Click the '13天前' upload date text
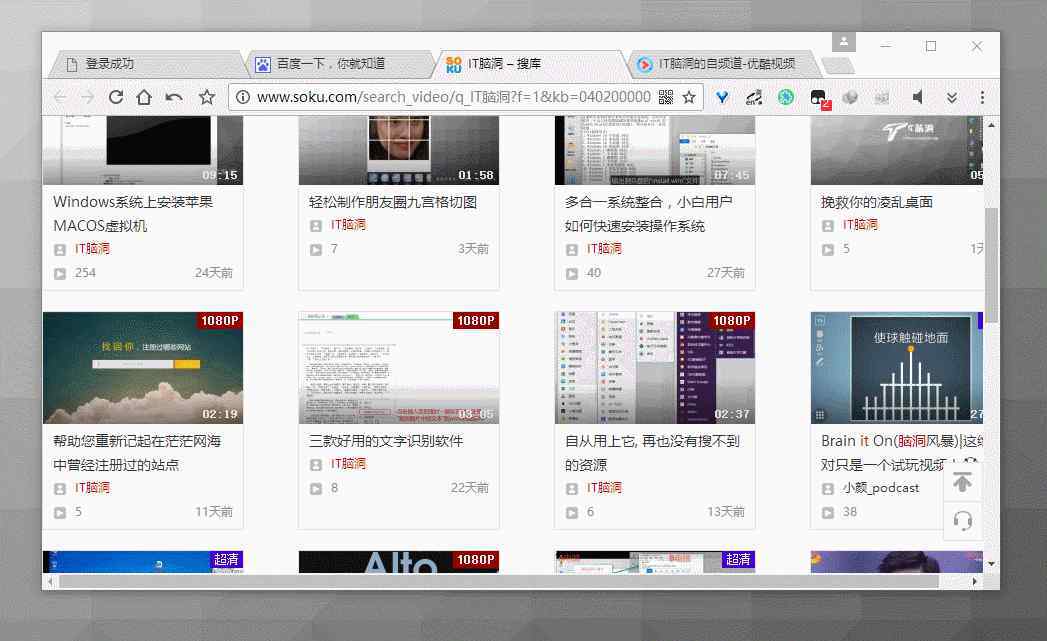Screen dimensions: 1047x641 [726, 512]
